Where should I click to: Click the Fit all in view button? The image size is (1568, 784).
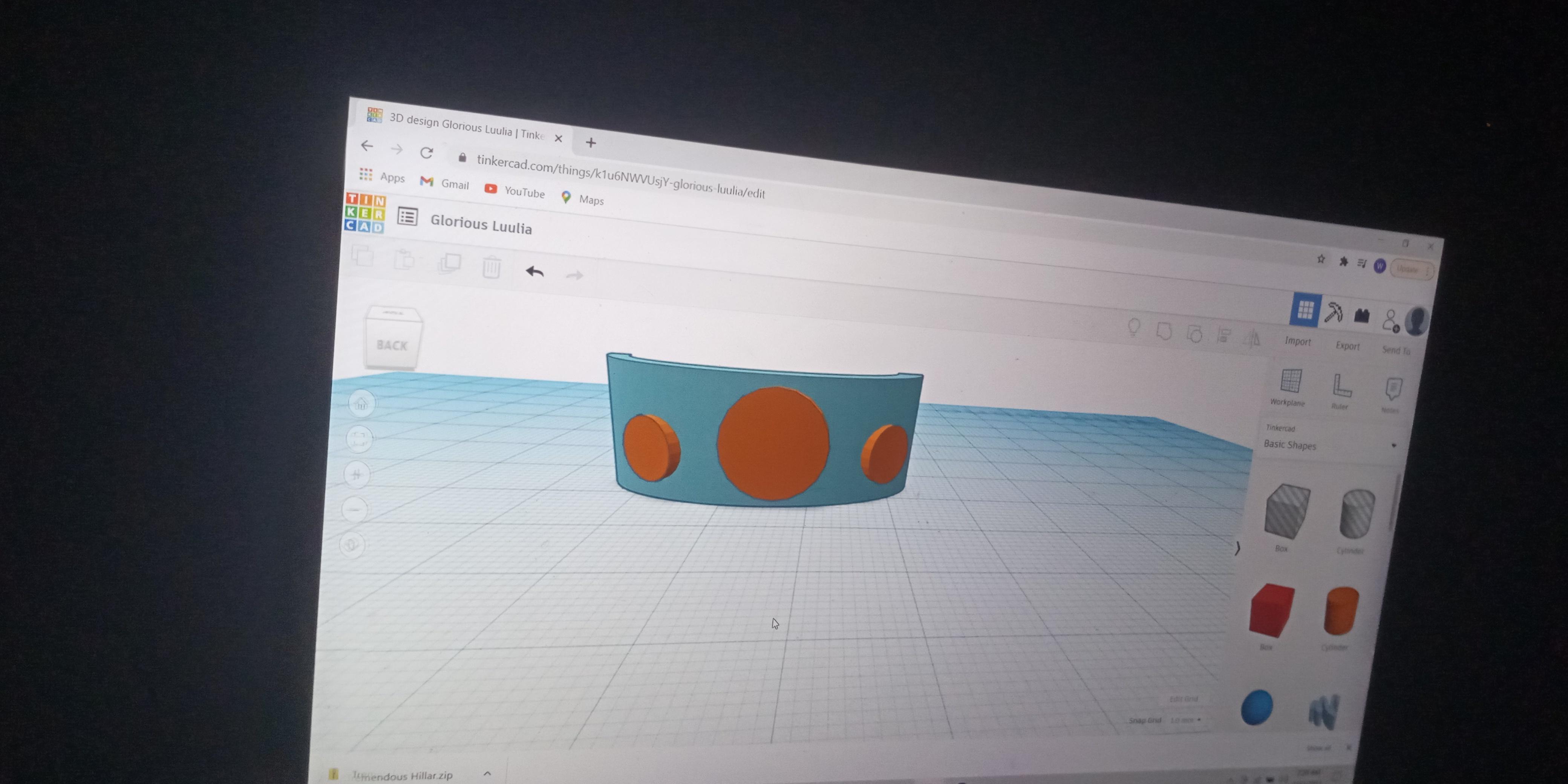pyautogui.click(x=359, y=438)
